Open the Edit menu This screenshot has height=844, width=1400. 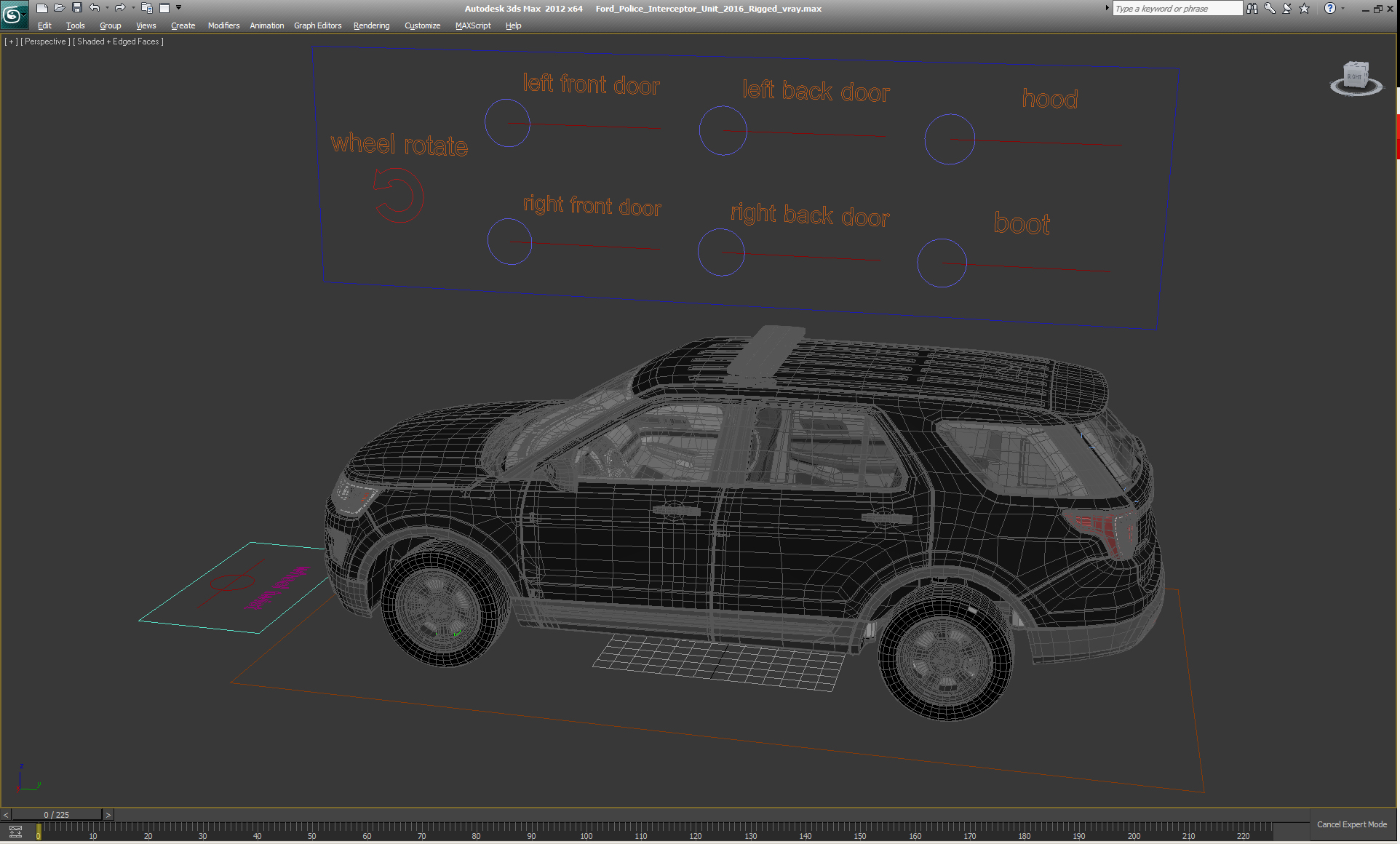point(44,25)
